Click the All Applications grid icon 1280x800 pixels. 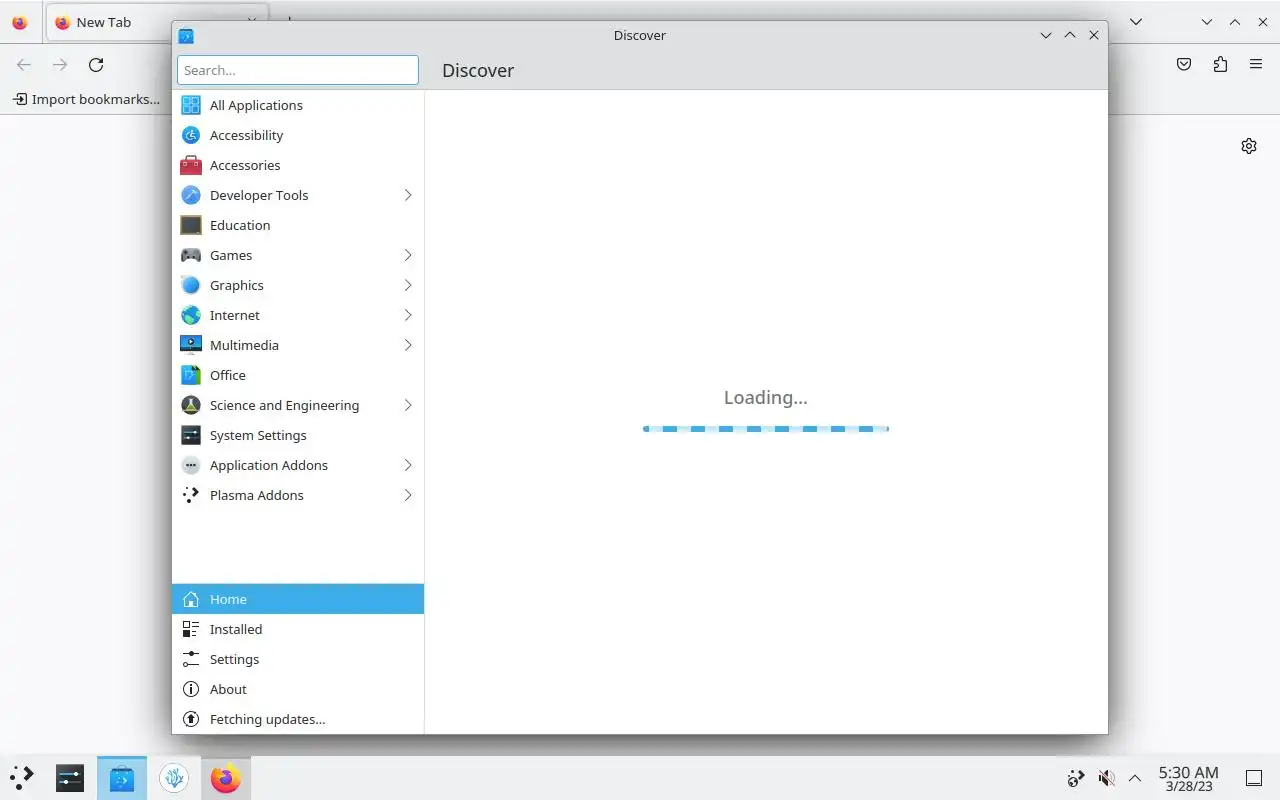click(191, 105)
